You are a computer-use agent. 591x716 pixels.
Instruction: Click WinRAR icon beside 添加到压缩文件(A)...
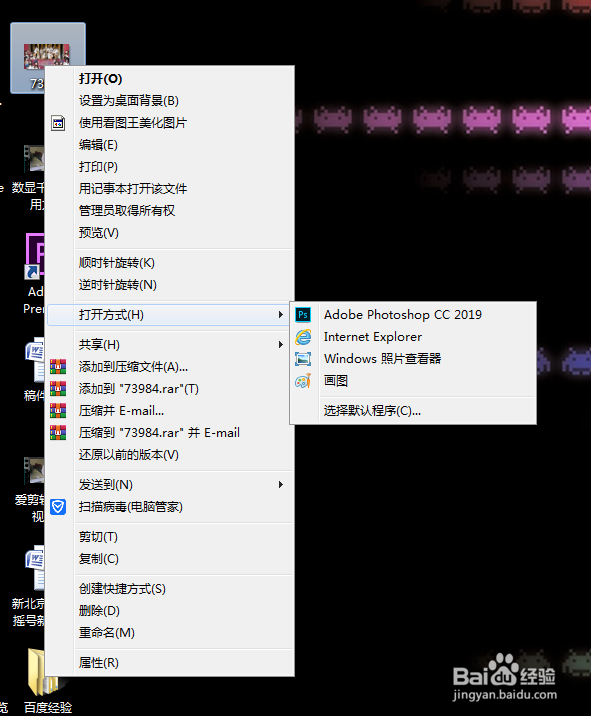point(58,367)
